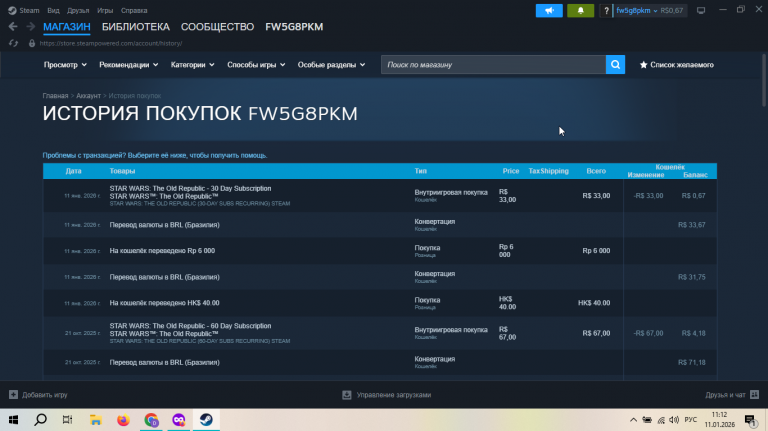Open the Вид menu
The height and width of the screenshot is (431, 768).
click(x=53, y=10)
